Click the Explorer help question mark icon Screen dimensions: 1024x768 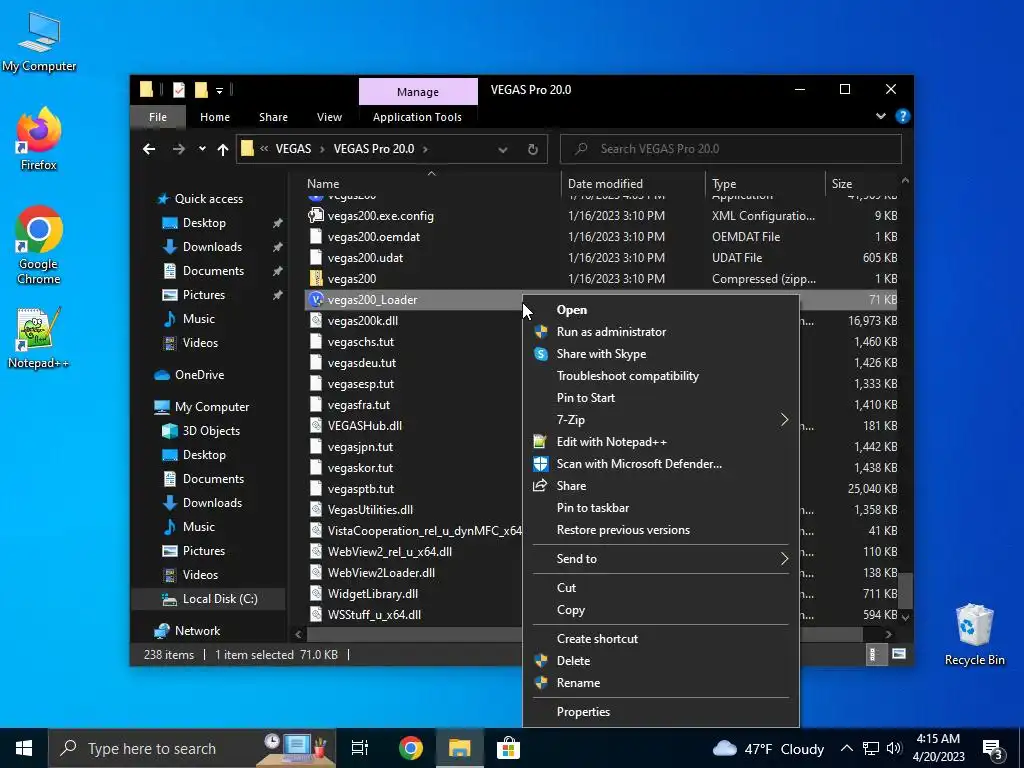[903, 116]
